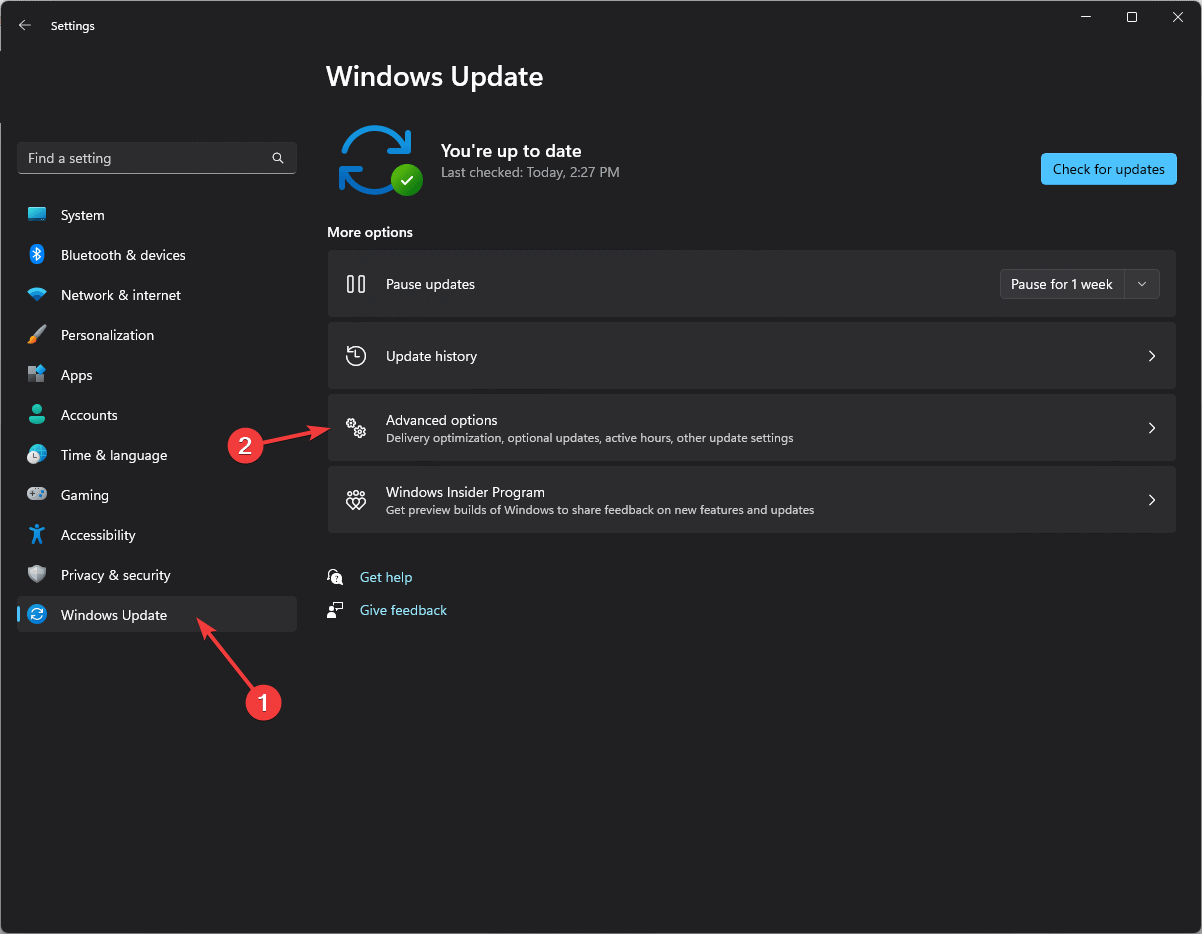1202x934 pixels.
Task: Open Accessibility settings from the sidebar
Action: (36, 534)
